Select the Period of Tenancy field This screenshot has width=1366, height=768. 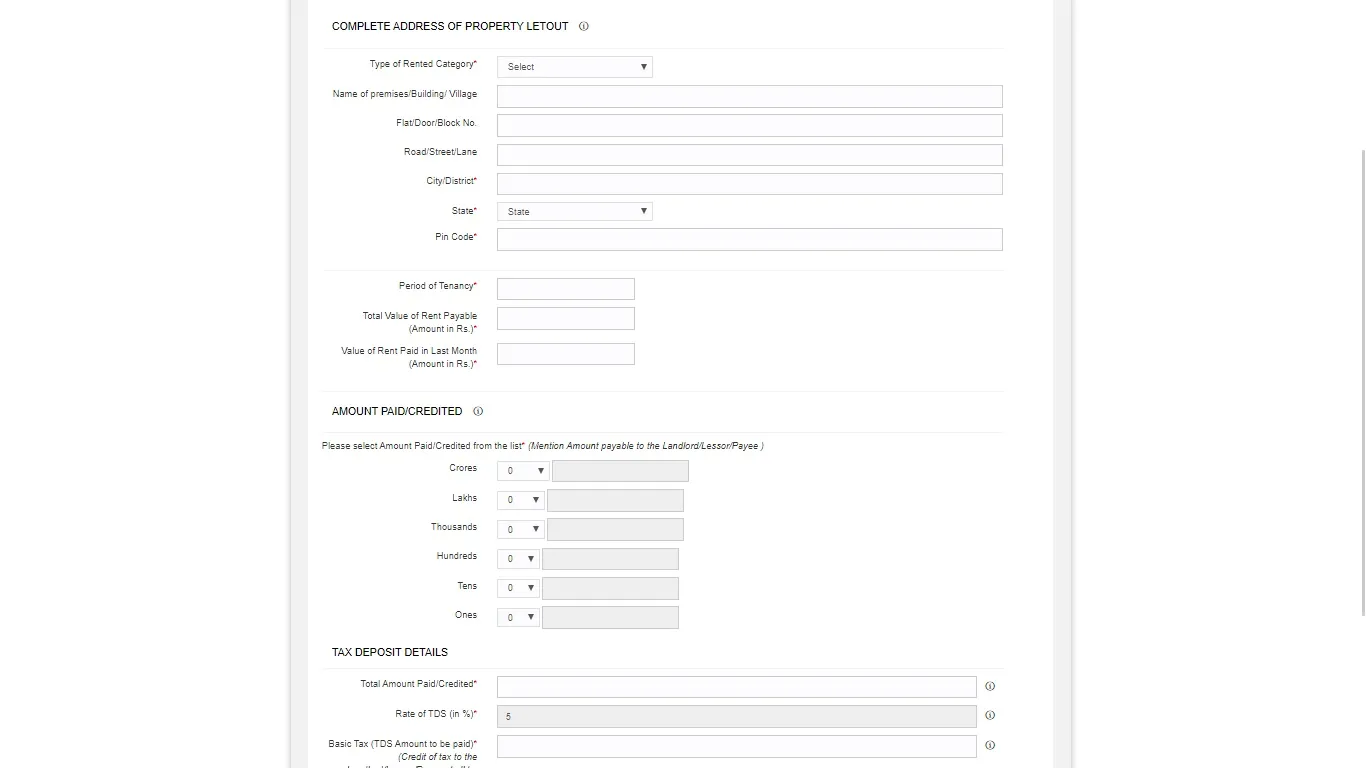click(x=565, y=288)
